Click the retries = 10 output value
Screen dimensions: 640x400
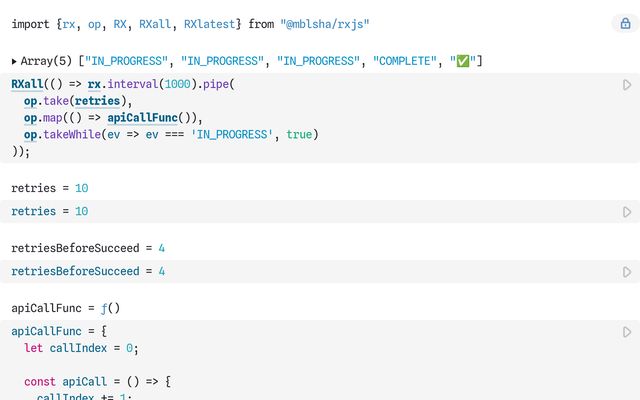click(50, 188)
